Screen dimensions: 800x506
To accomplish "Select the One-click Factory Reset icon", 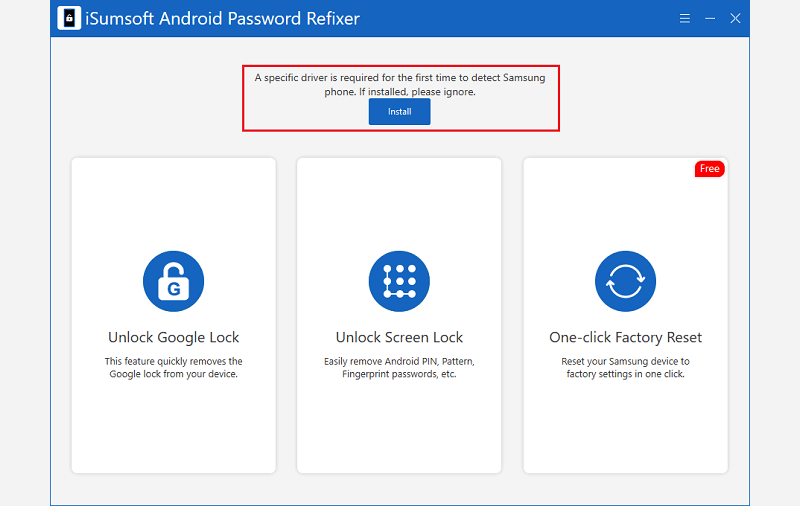I will tap(626, 281).
